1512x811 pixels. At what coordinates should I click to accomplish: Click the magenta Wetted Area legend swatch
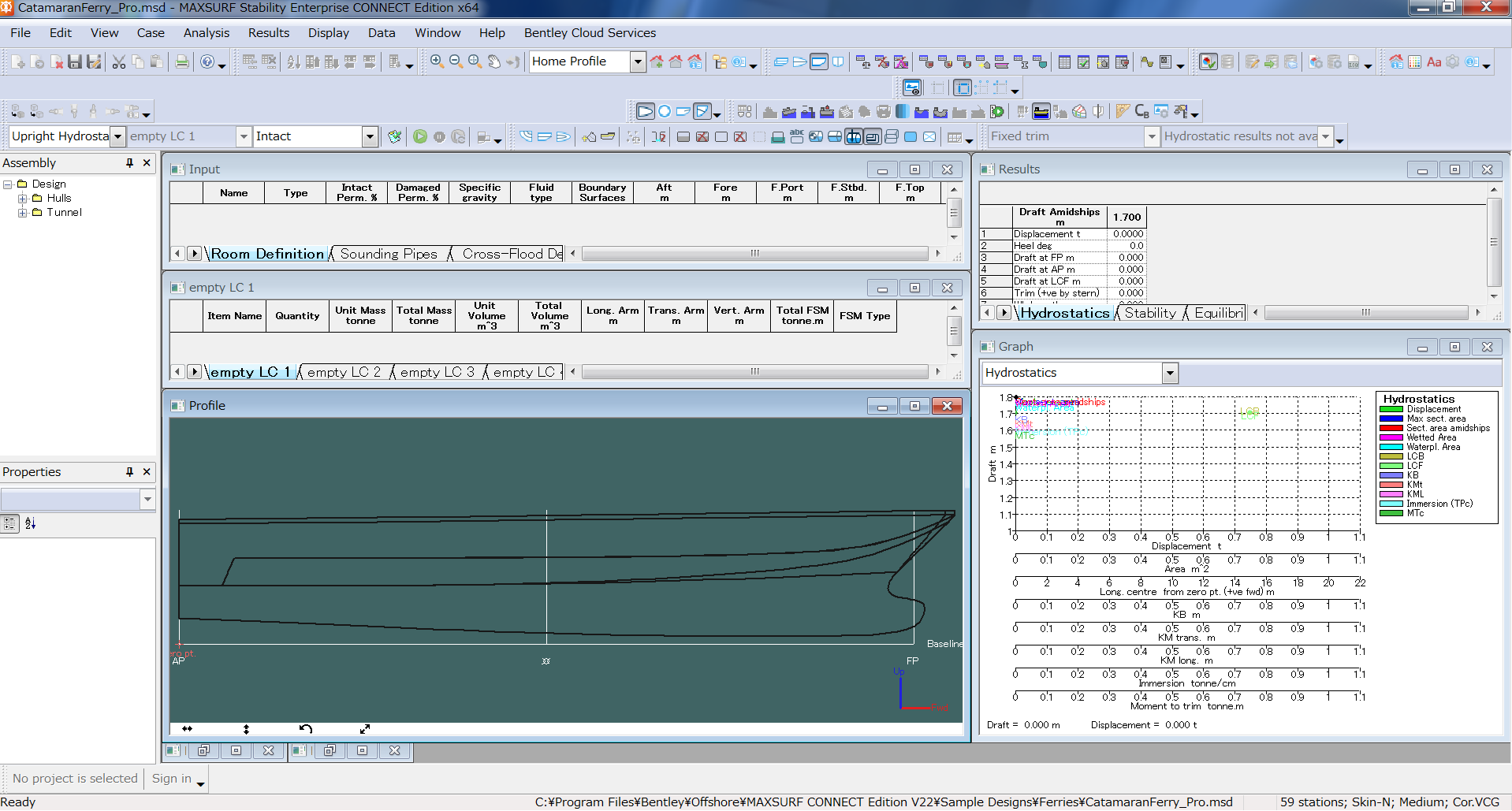(1391, 438)
